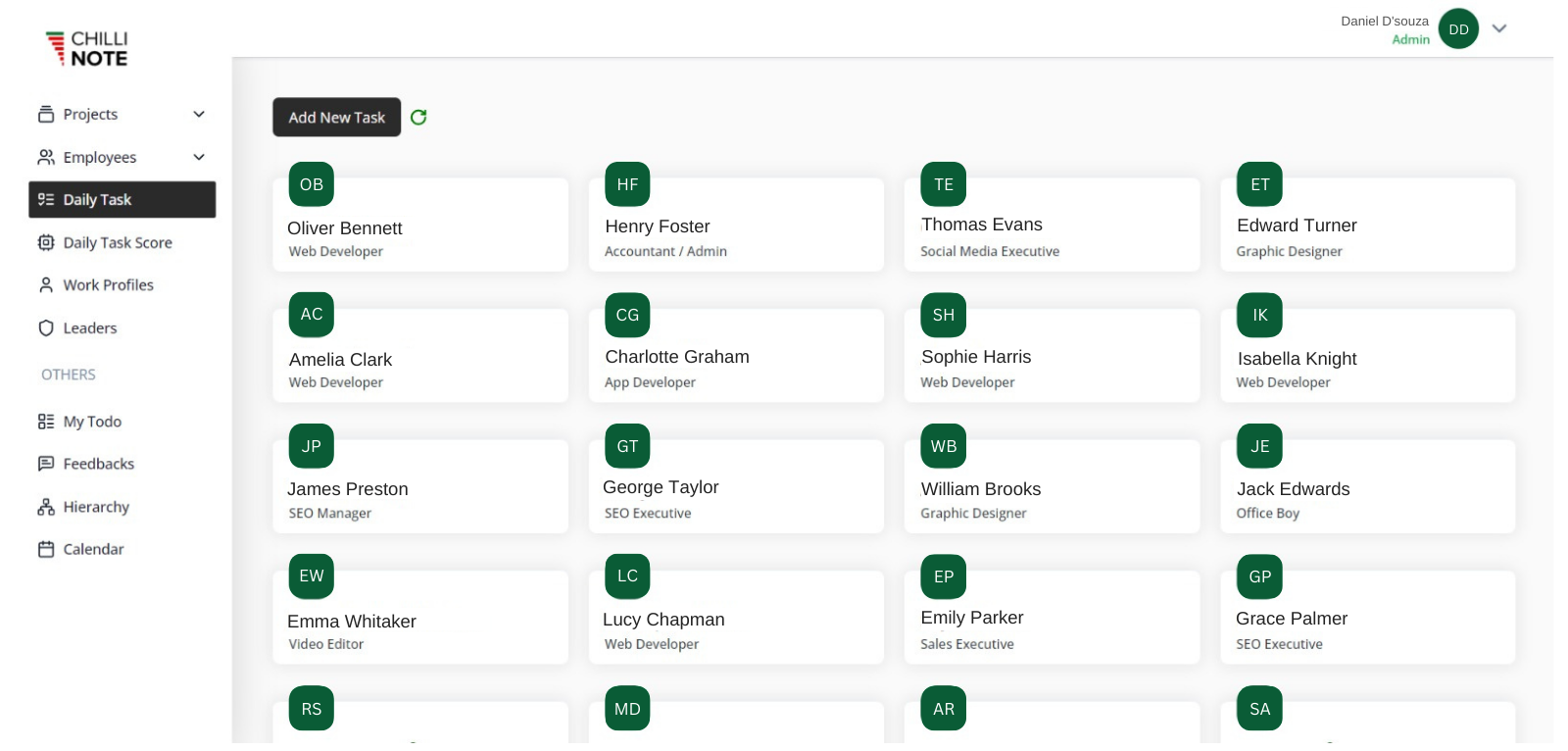The height and width of the screenshot is (751, 1568).
Task: Open Daniel D'souza's DD avatar
Action: pyautogui.click(x=1457, y=29)
